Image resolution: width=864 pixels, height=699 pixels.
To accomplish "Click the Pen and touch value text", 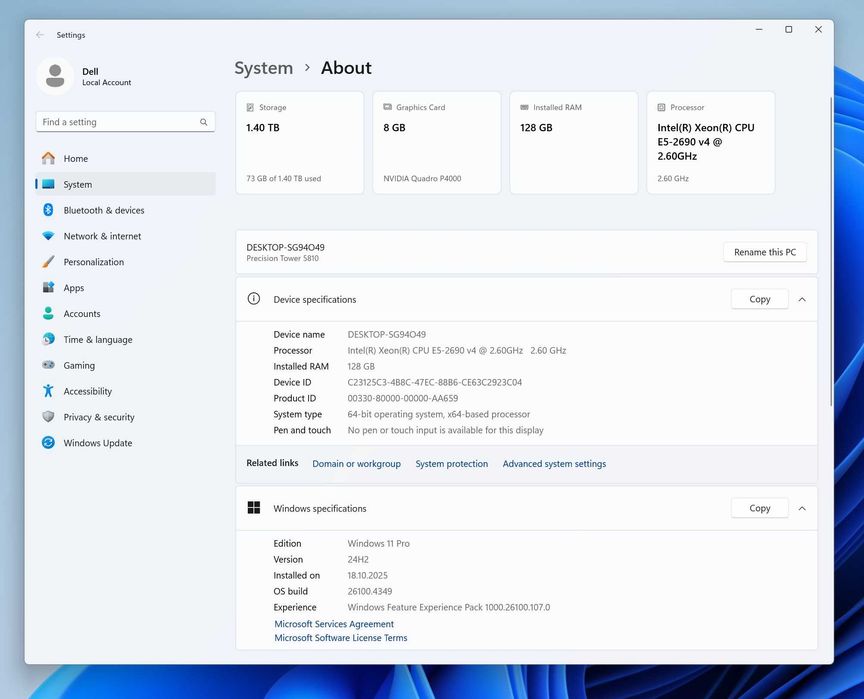I will (445, 430).
